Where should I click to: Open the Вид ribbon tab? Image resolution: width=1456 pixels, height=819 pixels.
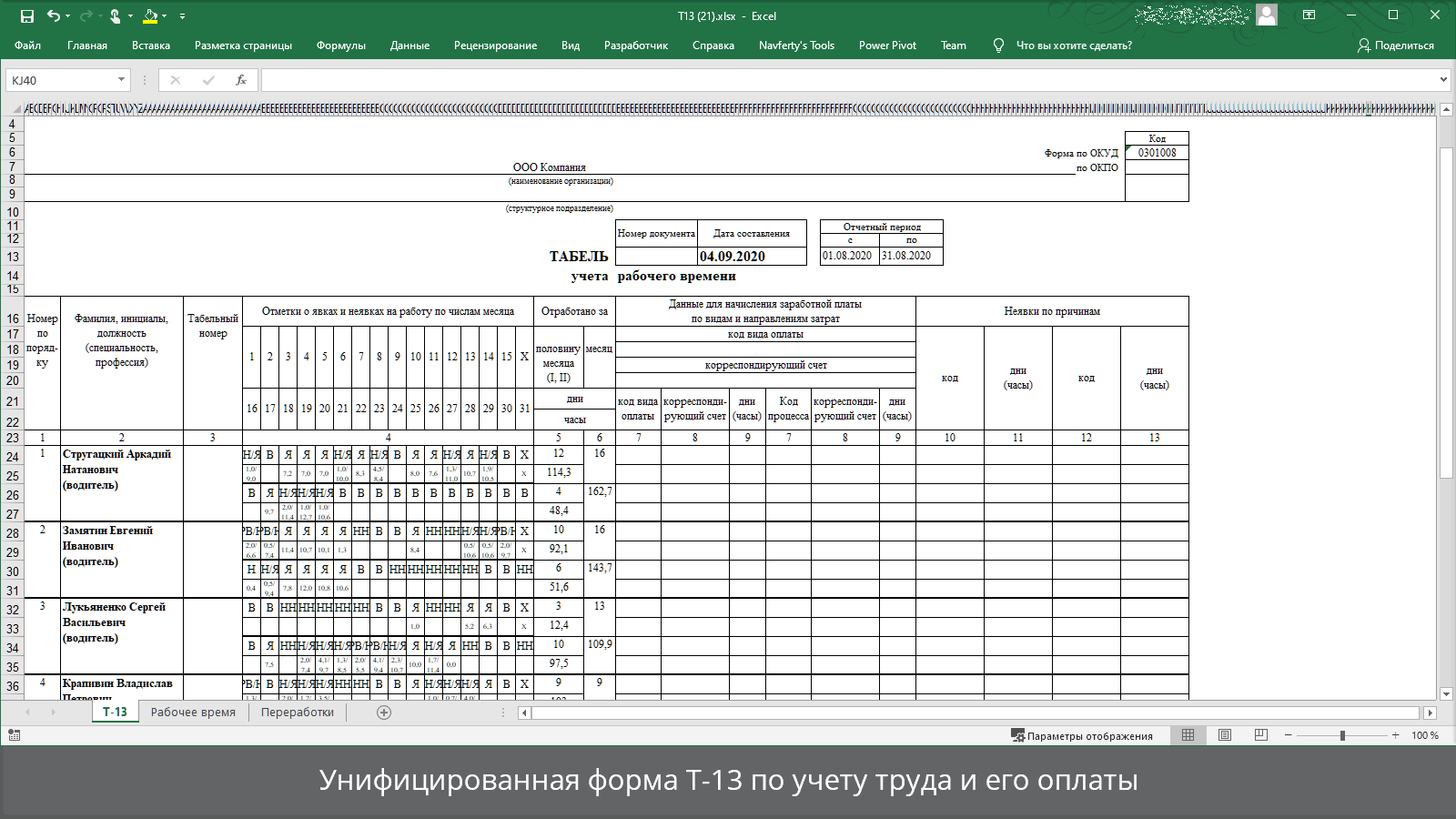coord(571,45)
